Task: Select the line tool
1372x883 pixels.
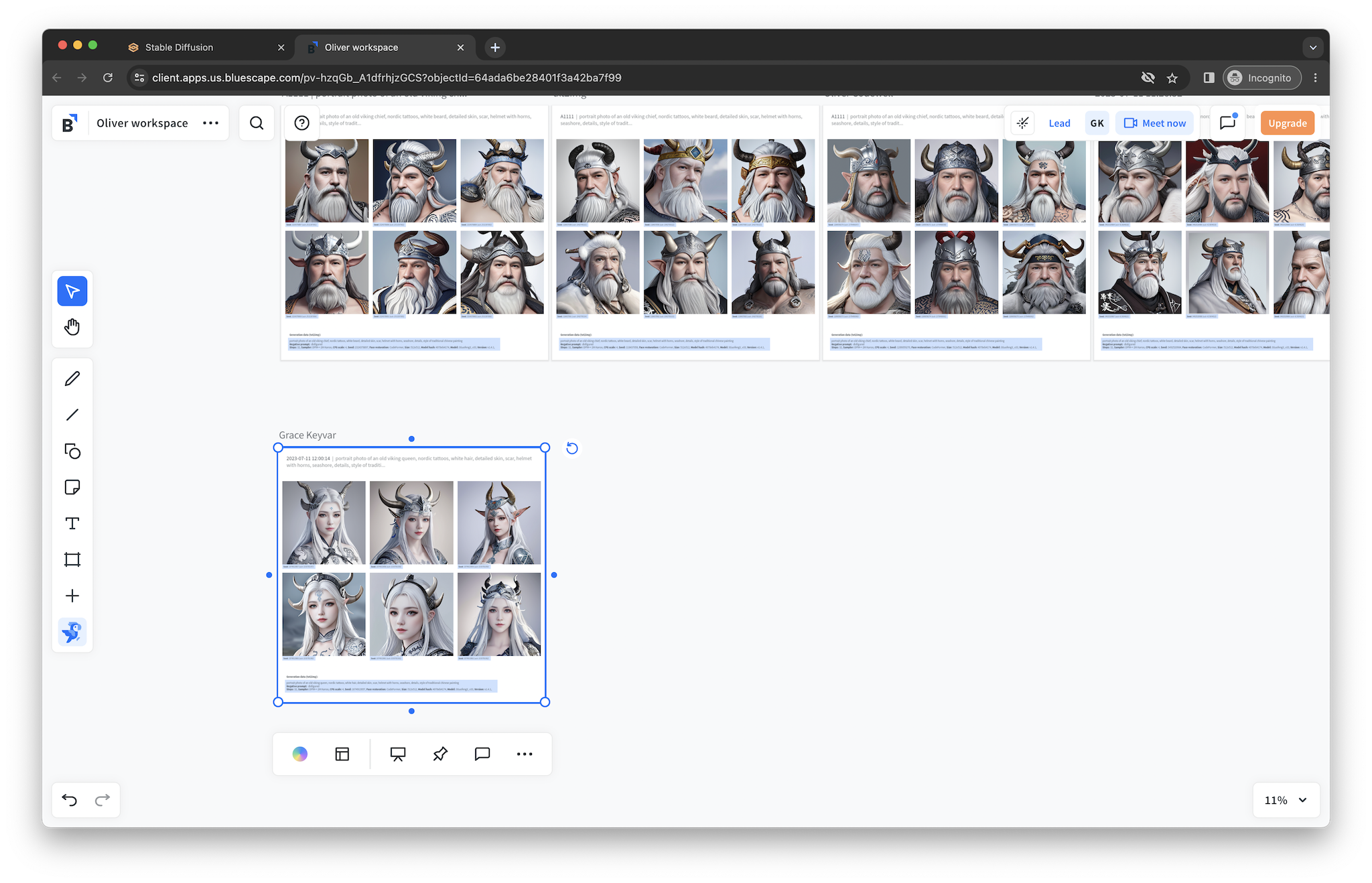Action: pos(72,415)
